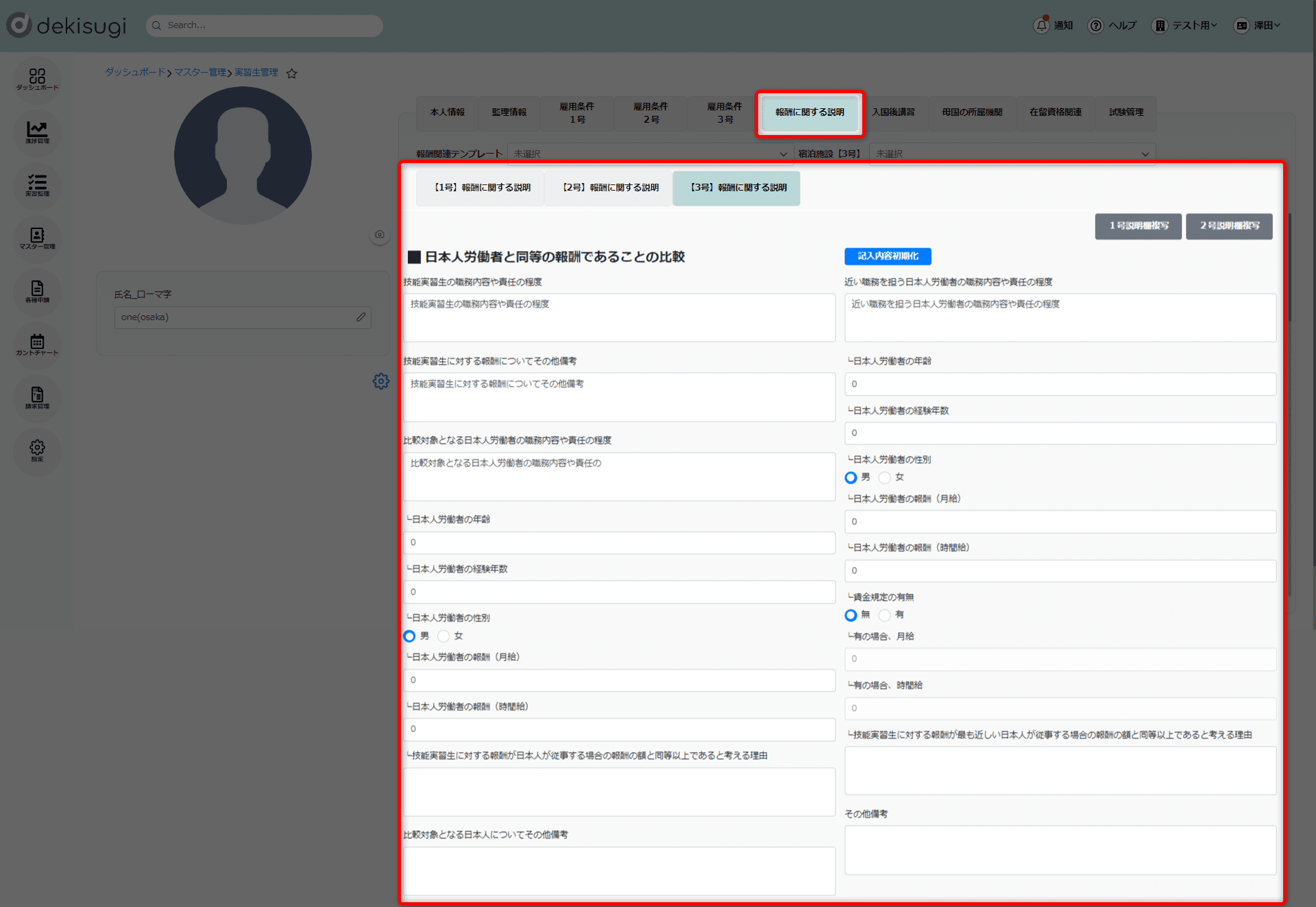Select 有 for the wage regulations option
1316x907 pixels.
point(885,615)
